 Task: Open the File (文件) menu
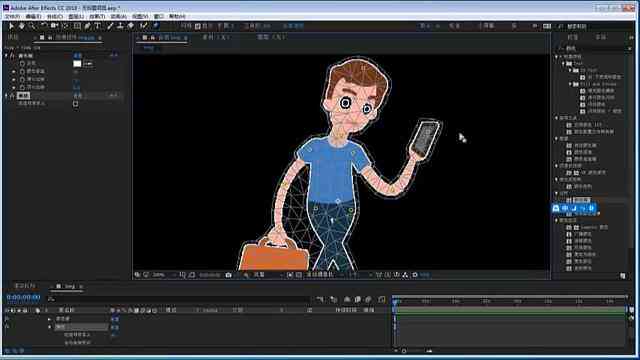click(11, 16)
